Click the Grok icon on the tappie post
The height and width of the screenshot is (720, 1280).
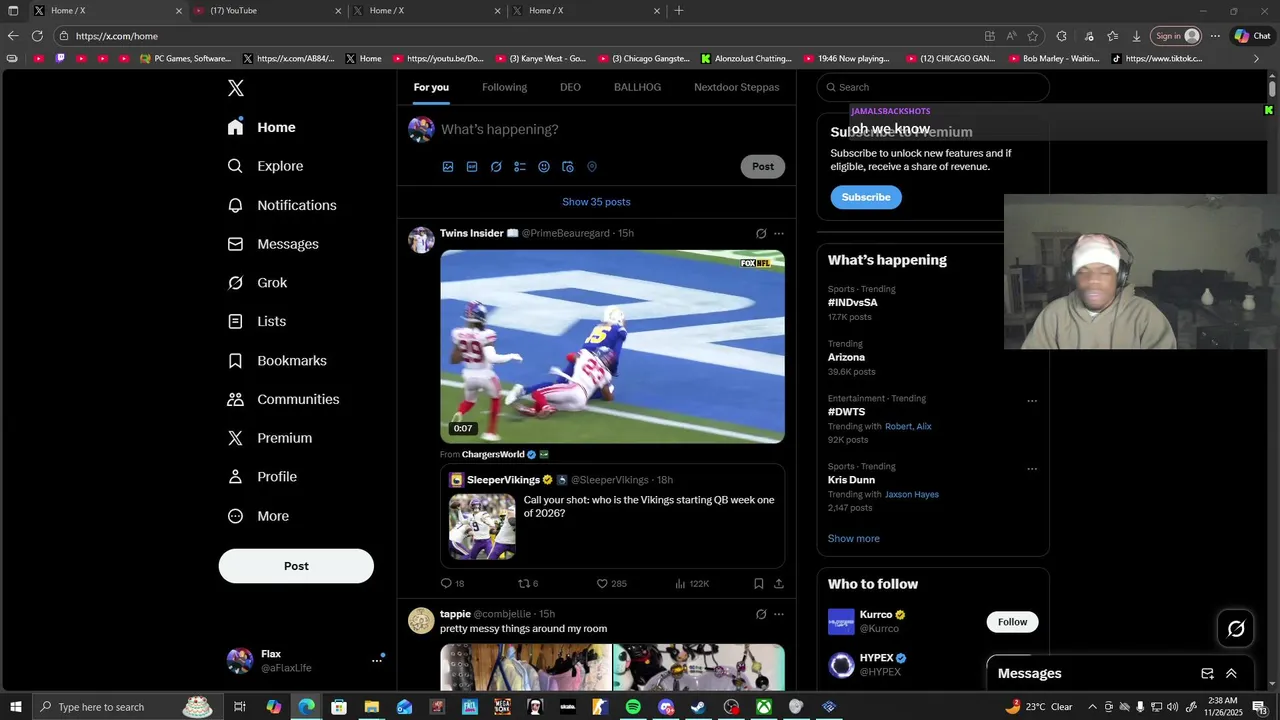point(761,614)
